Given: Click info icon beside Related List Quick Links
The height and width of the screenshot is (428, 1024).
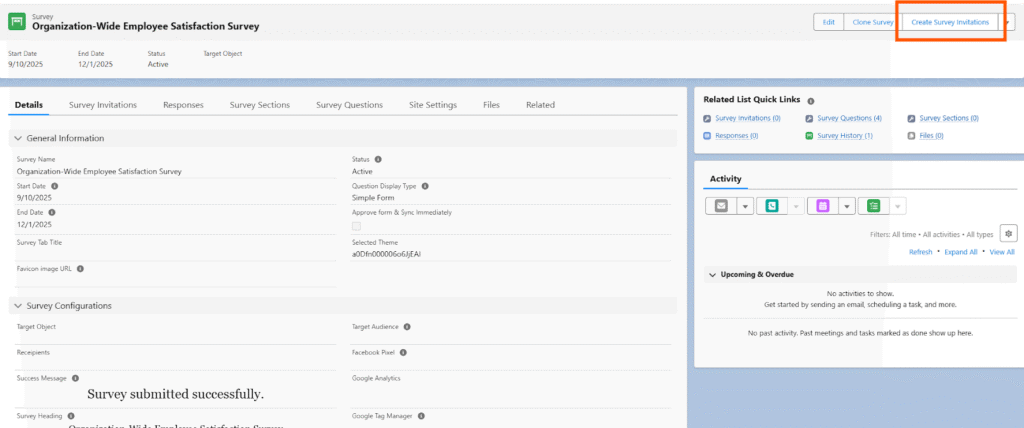Looking at the screenshot, I should point(811,101).
